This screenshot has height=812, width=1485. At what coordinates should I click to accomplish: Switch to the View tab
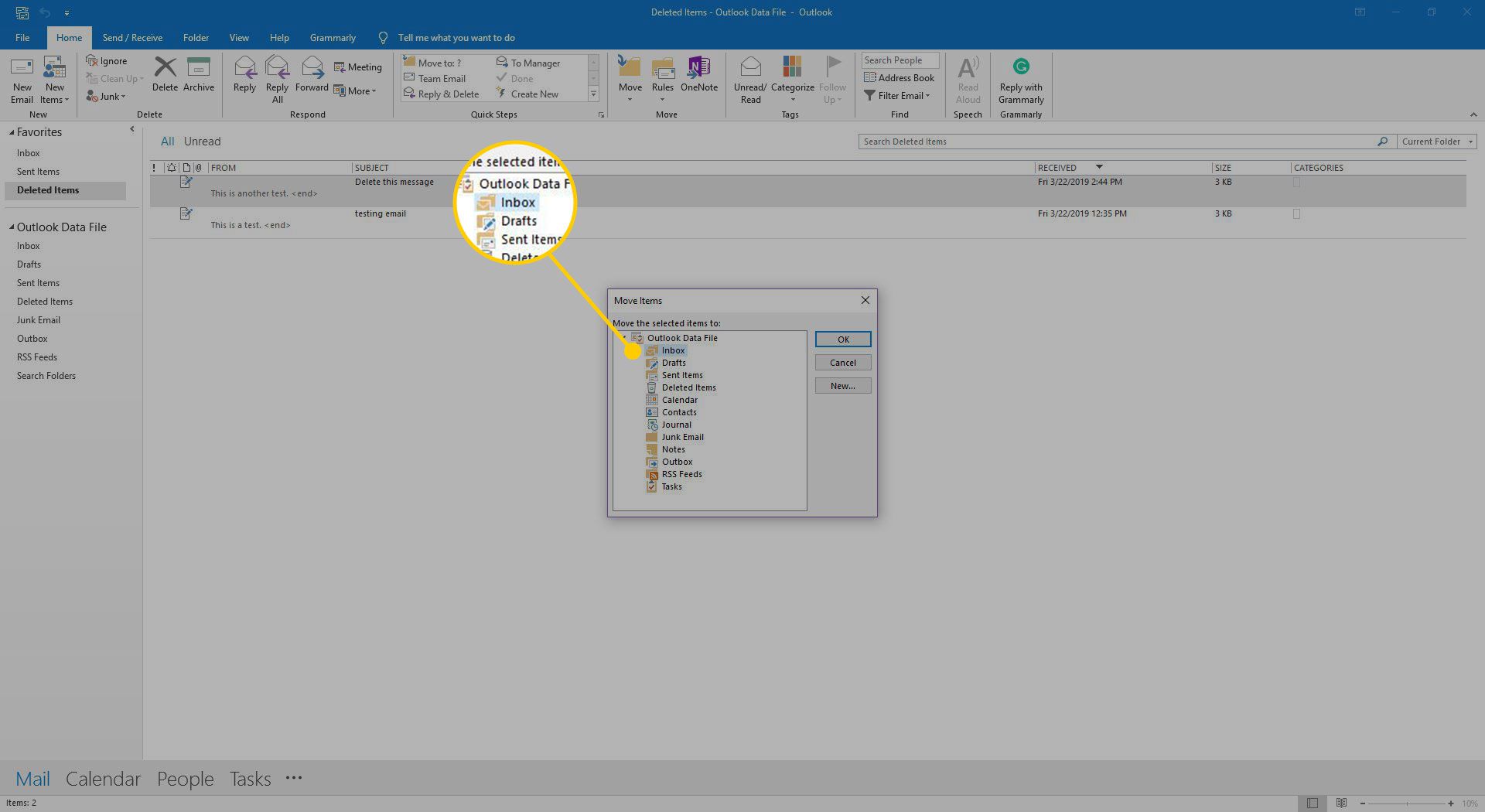coord(239,38)
